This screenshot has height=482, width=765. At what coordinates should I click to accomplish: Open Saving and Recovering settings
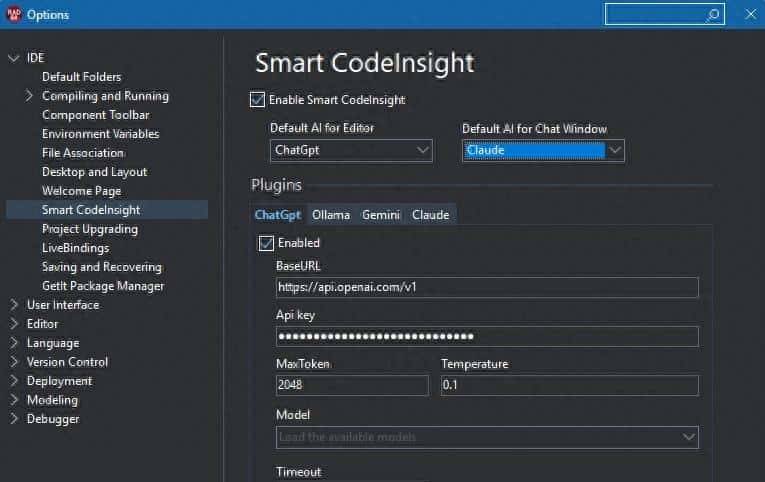coord(101,267)
